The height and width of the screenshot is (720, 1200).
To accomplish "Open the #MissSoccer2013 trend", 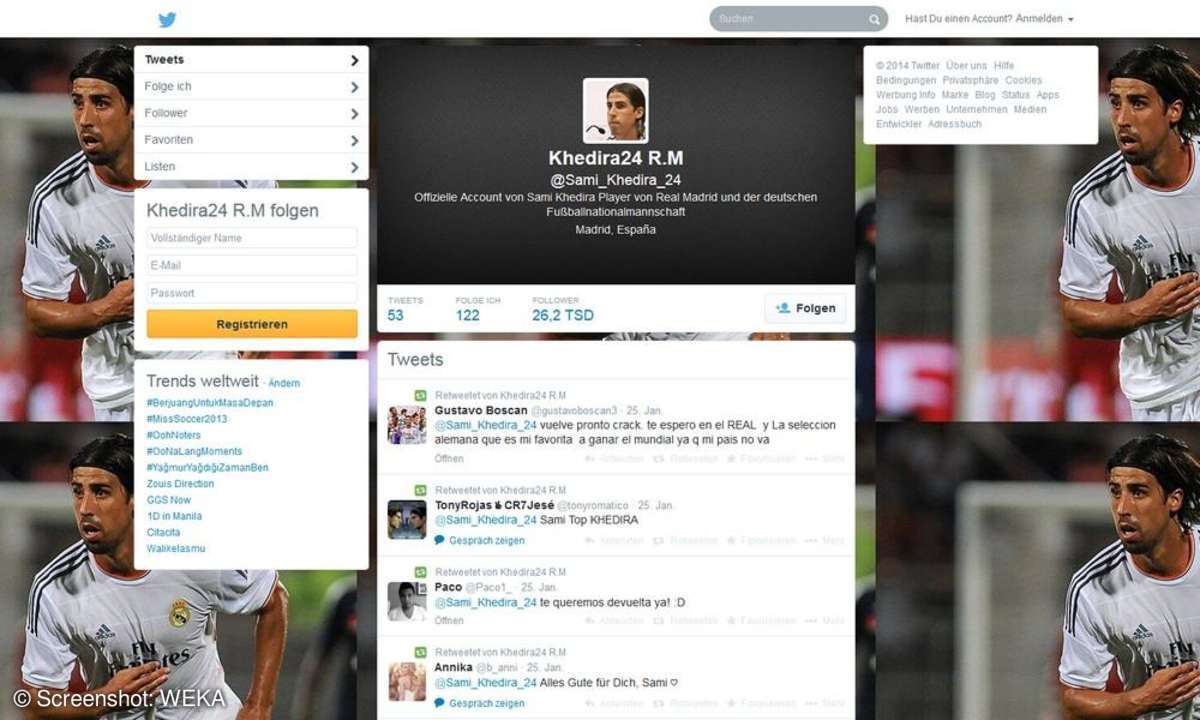I will pyautogui.click(x=190, y=419).
